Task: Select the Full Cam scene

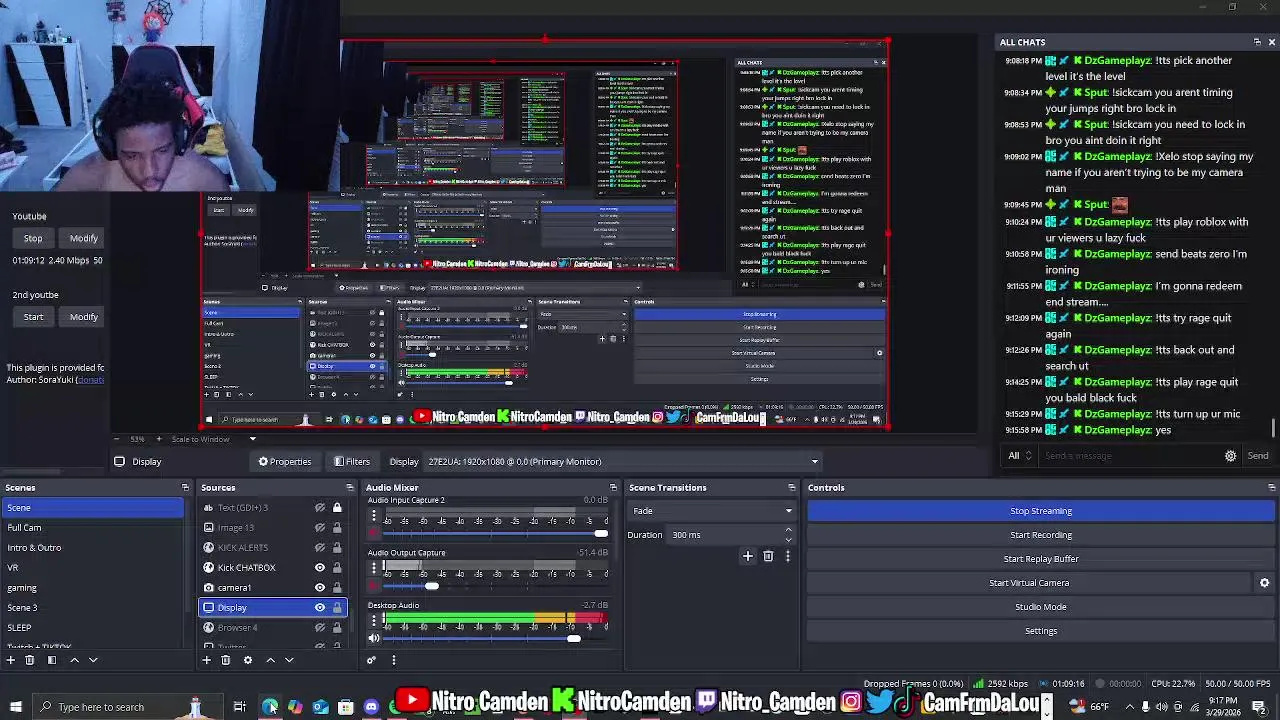Action: 93,528
